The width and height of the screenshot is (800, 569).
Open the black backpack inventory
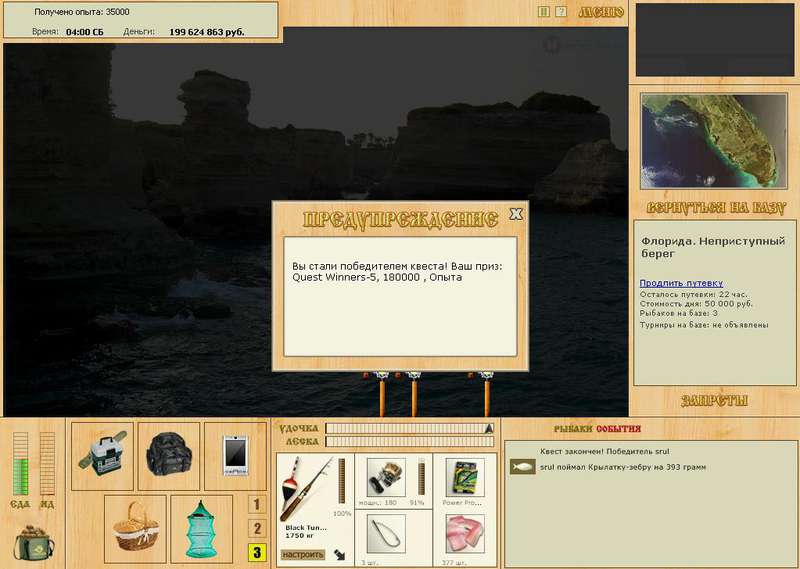169,456
